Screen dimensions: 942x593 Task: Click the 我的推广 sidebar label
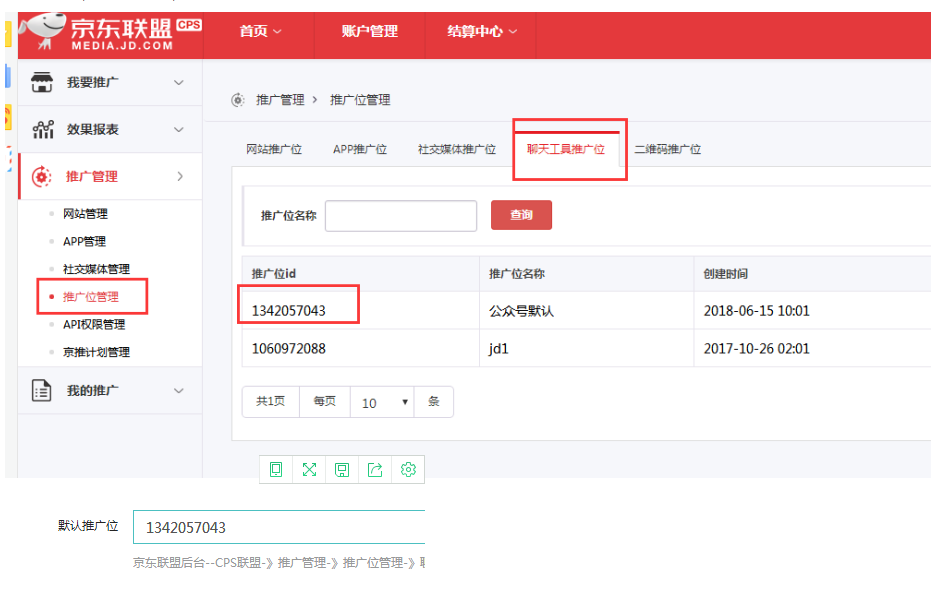click(93, 391)
